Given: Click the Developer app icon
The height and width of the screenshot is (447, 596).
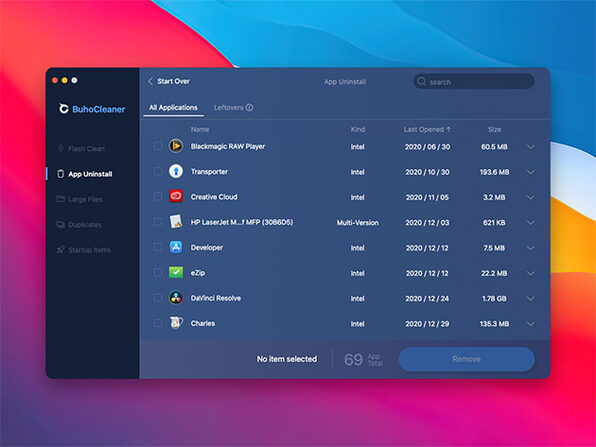Looking at the screenshot, I should pyautogui.click(x=176, y=247).
